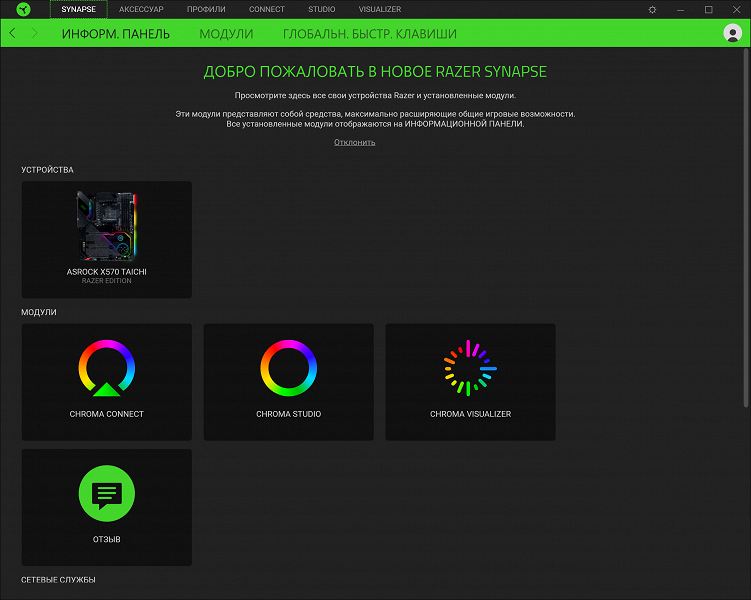Viewport: 751px width, 600px height.
Task: Click the Razer logo icon
Action: (23, 9)
